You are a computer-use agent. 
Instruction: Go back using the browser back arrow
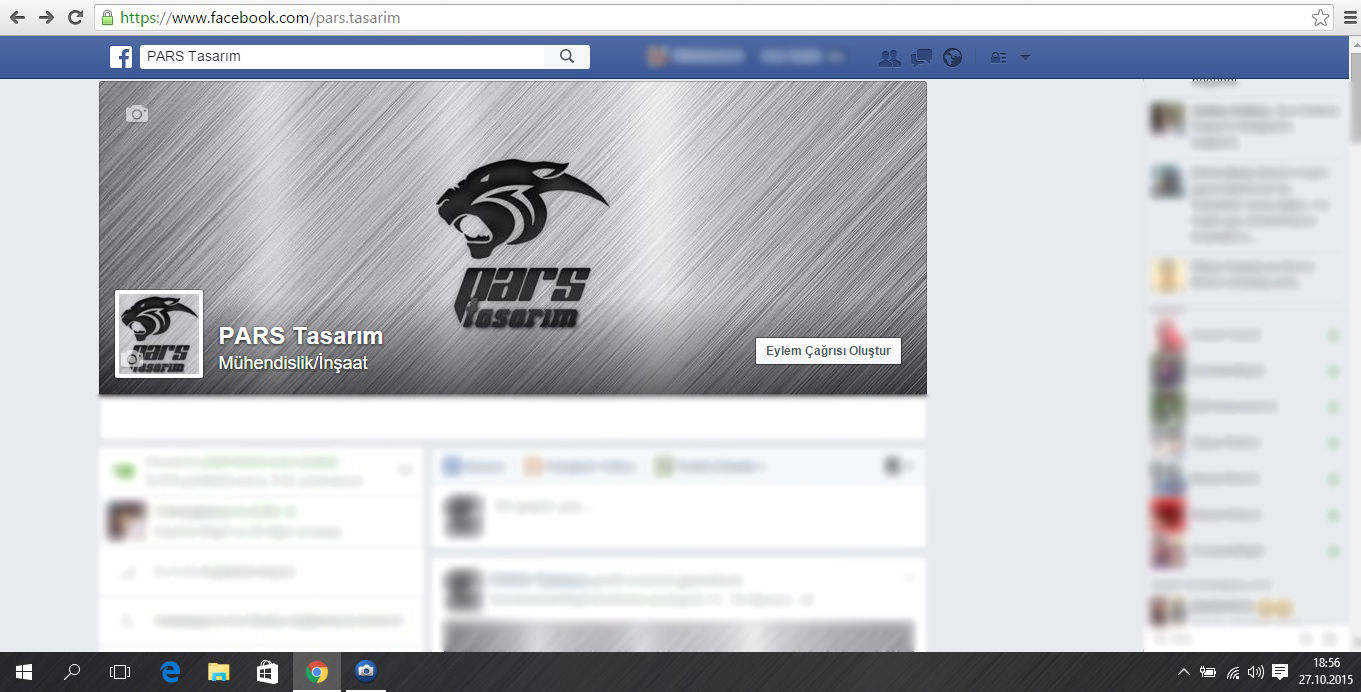point(17,17)
